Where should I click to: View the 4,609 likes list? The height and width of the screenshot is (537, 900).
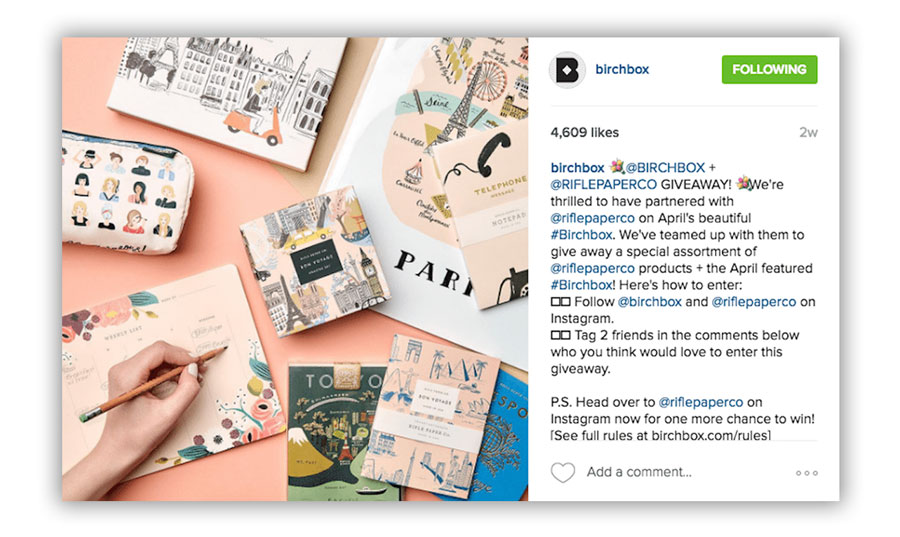pyautogui.click(x=584, y=133)
